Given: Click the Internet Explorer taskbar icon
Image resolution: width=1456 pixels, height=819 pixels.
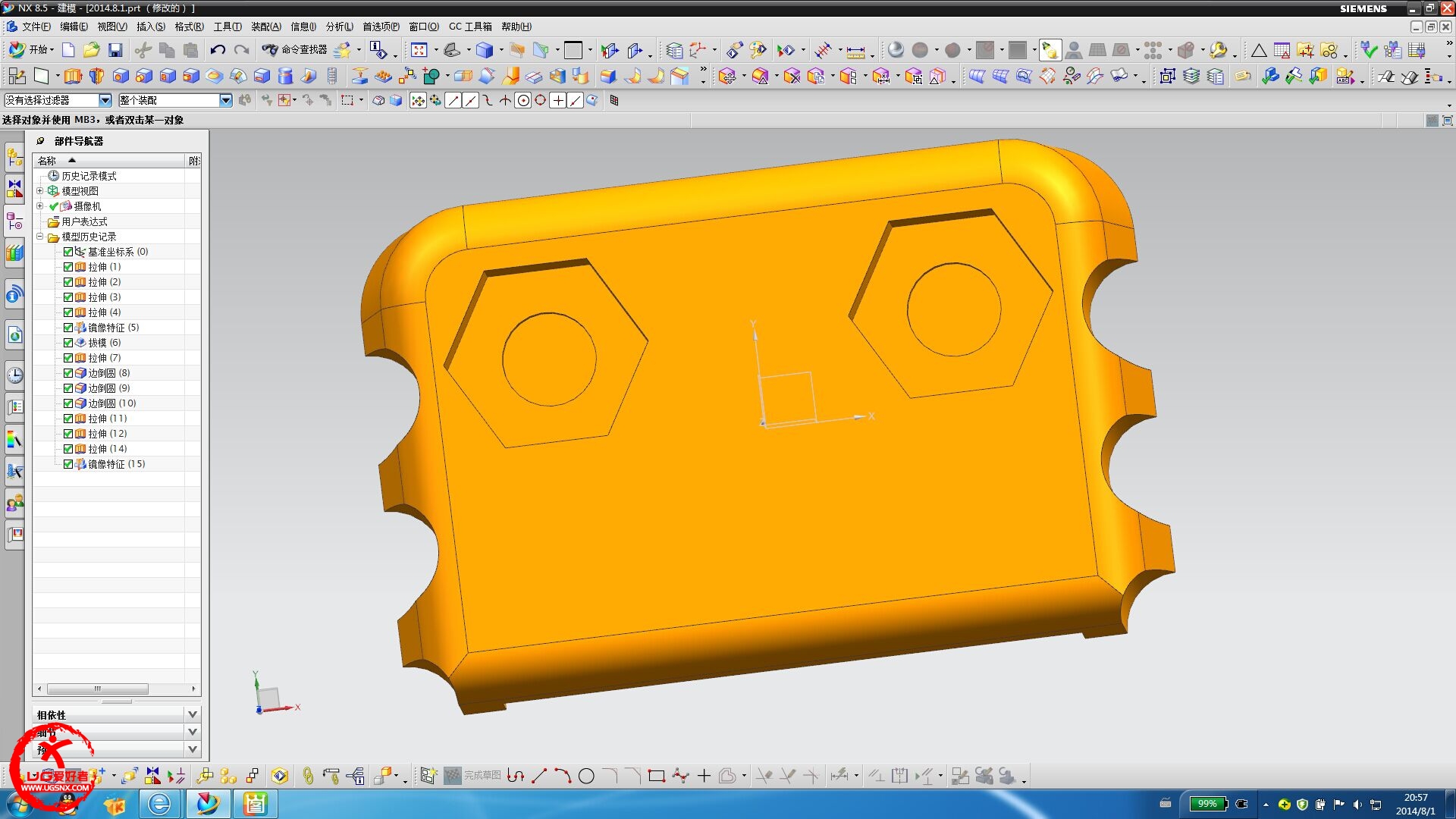Looking at the screenshot, I should (159, 804).
